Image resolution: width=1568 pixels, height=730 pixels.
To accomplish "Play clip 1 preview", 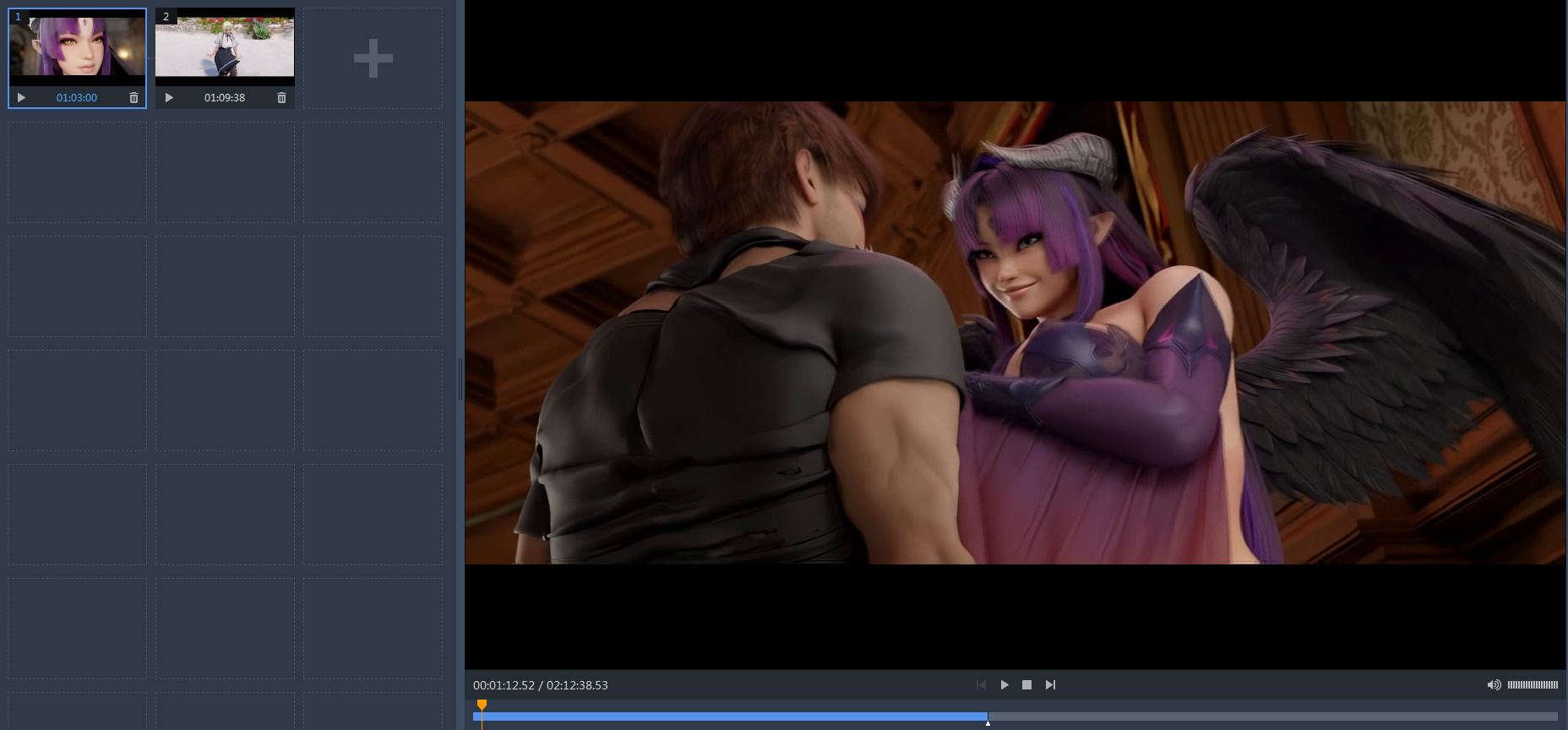I will pyautogui.click(x=22, y=98).
